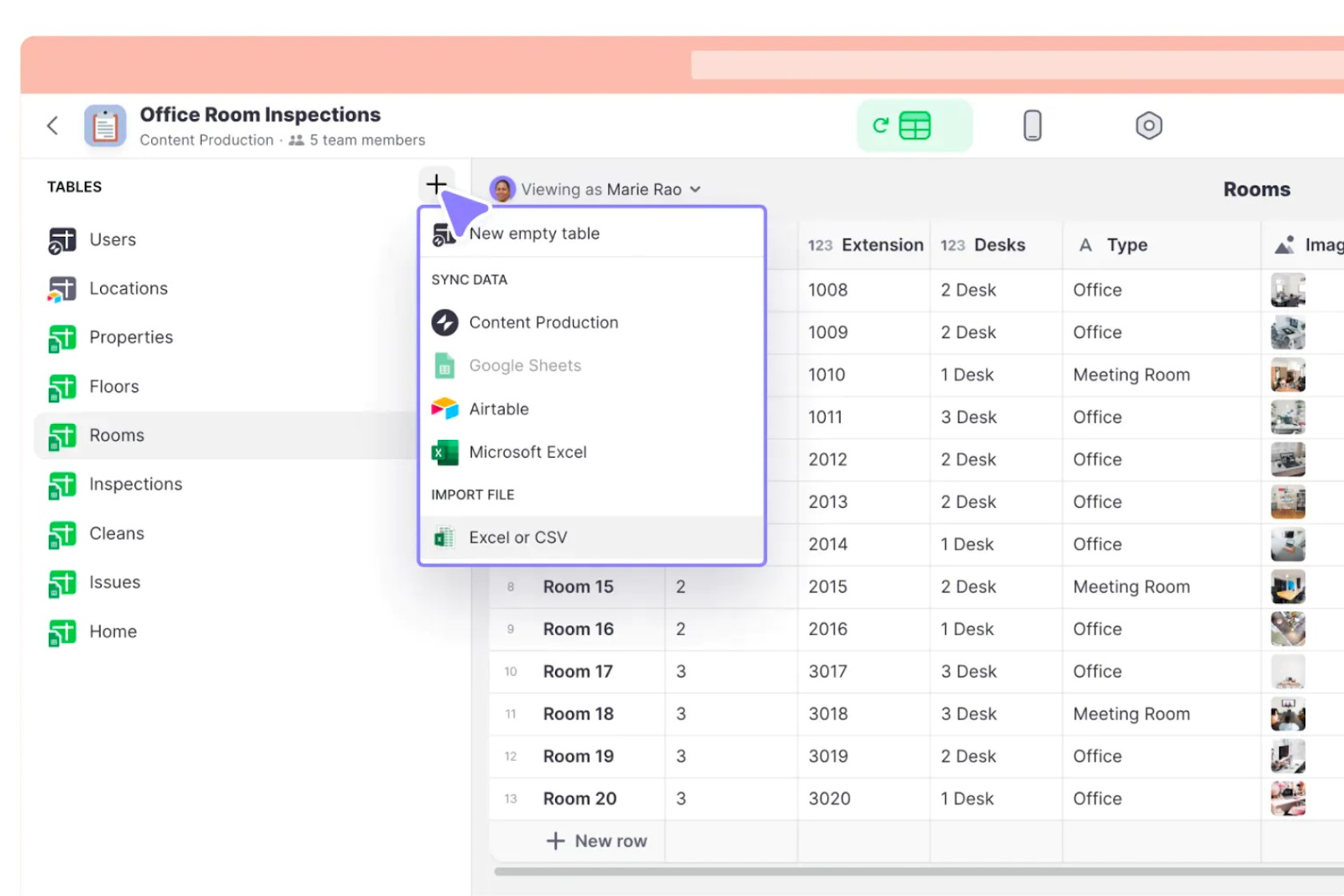Select the extension cell 3020
The image size is (1344, 896).
coord(864,799)
